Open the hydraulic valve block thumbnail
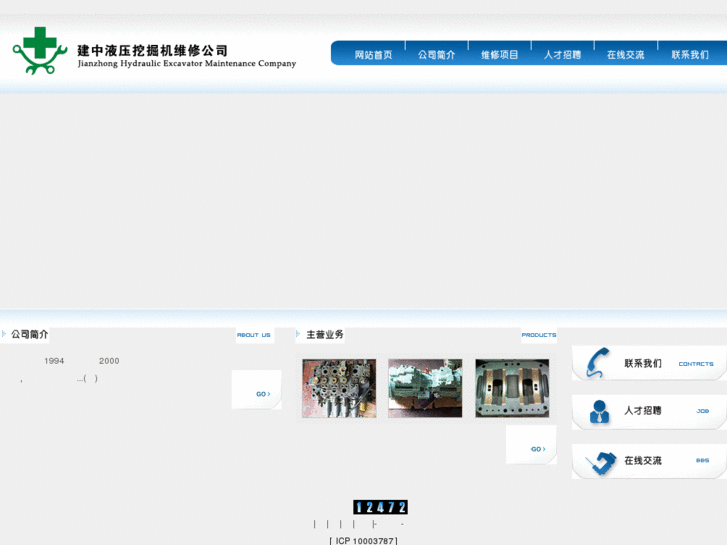 (339, 388)
